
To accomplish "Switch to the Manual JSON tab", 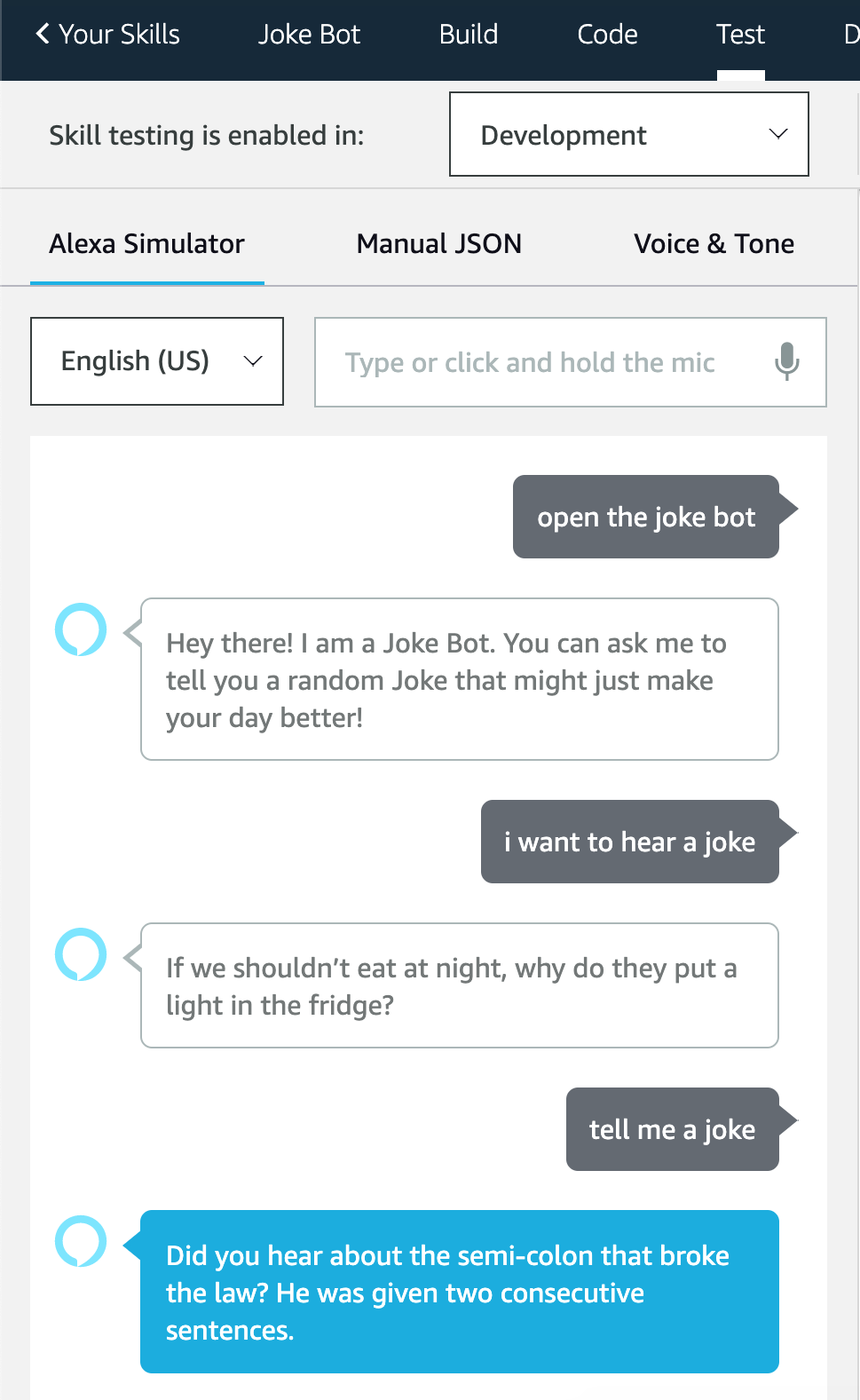I will coord(438,243).
